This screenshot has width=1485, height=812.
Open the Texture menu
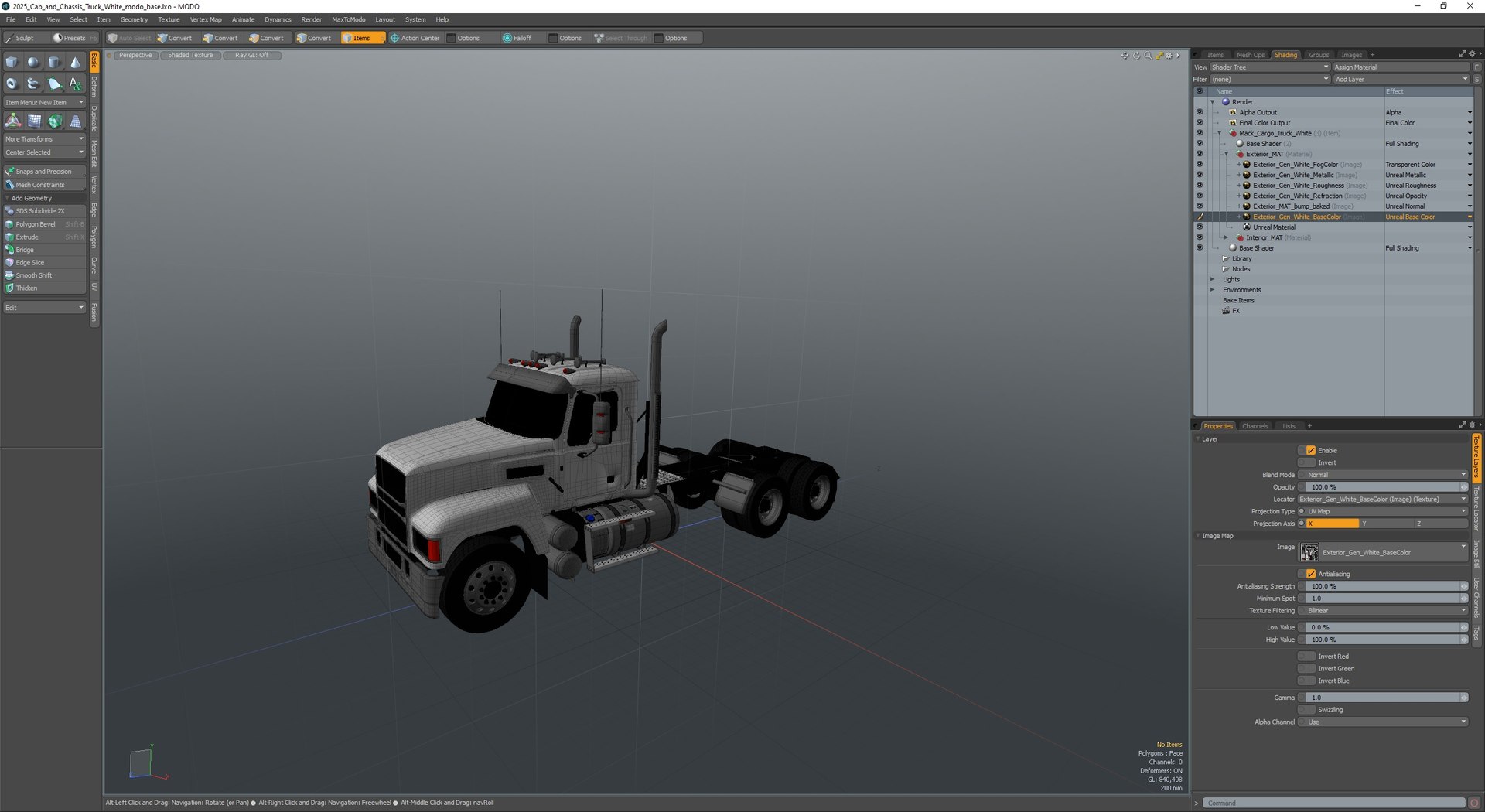click(169, 19)
